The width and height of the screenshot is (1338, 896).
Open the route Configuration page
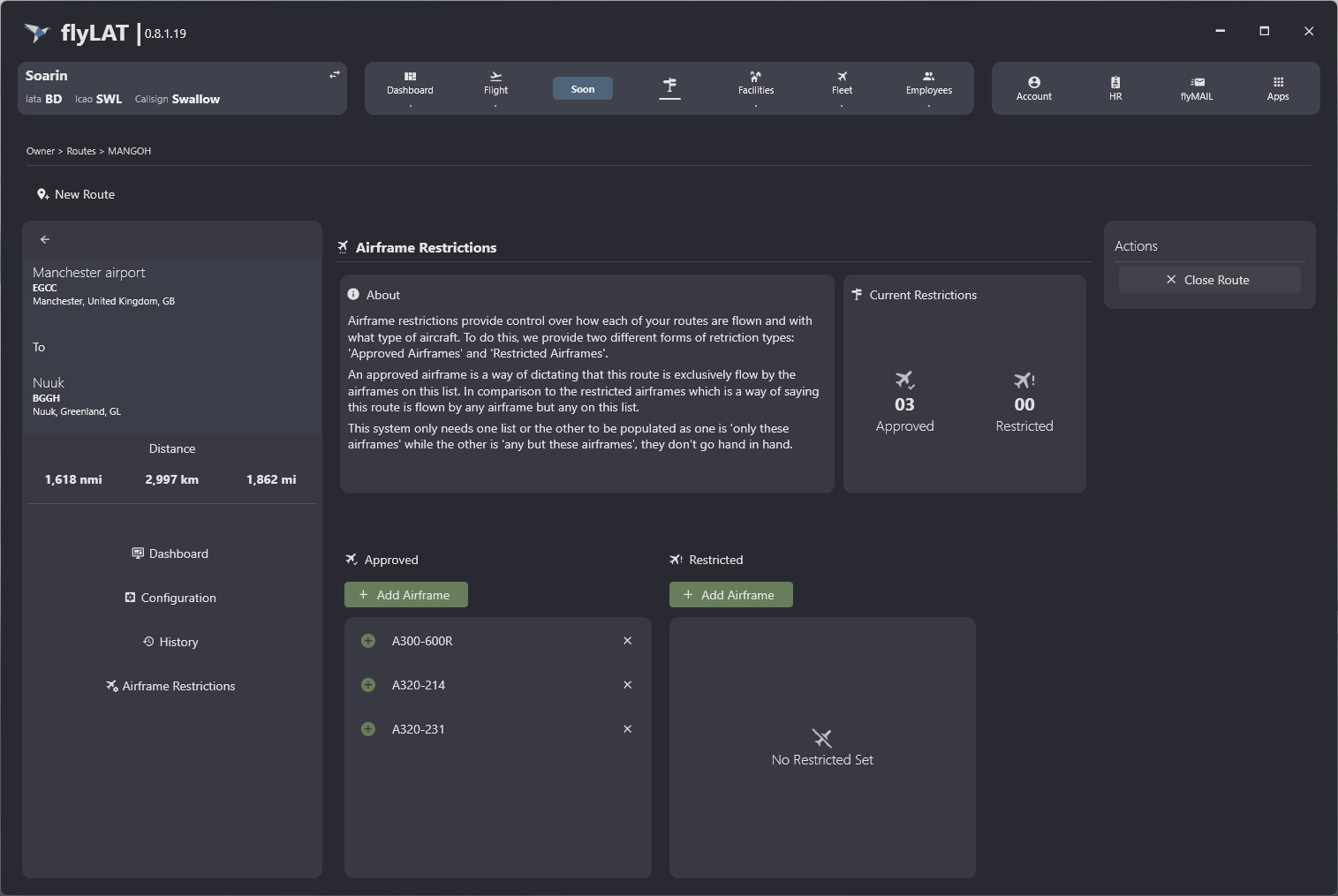[x=170, y=598]
